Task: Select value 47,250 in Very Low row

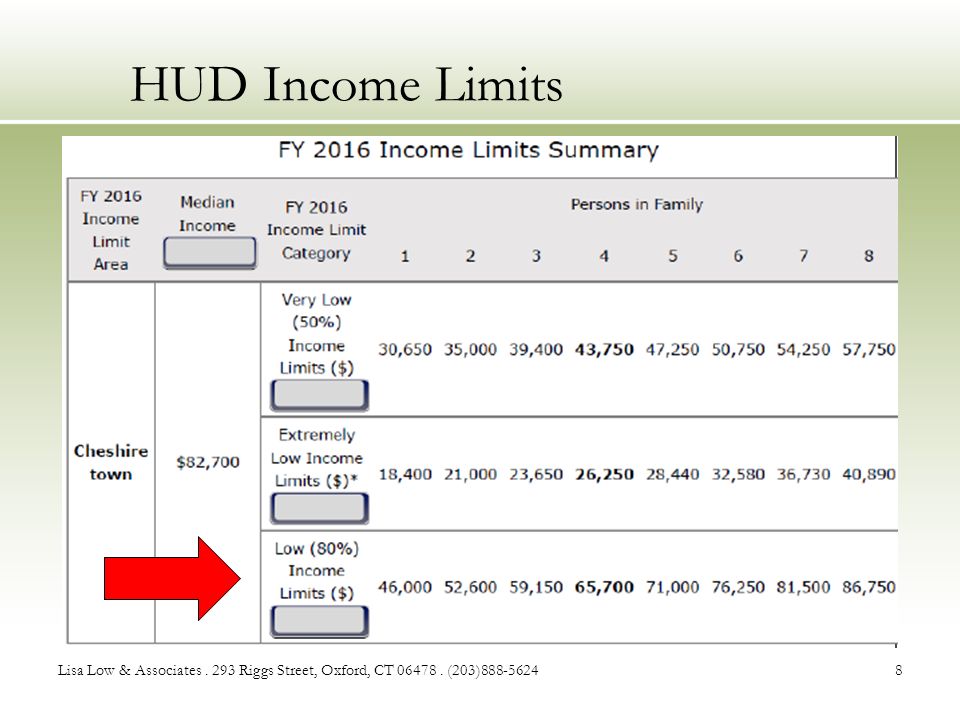Action: [x=672, y=350]
